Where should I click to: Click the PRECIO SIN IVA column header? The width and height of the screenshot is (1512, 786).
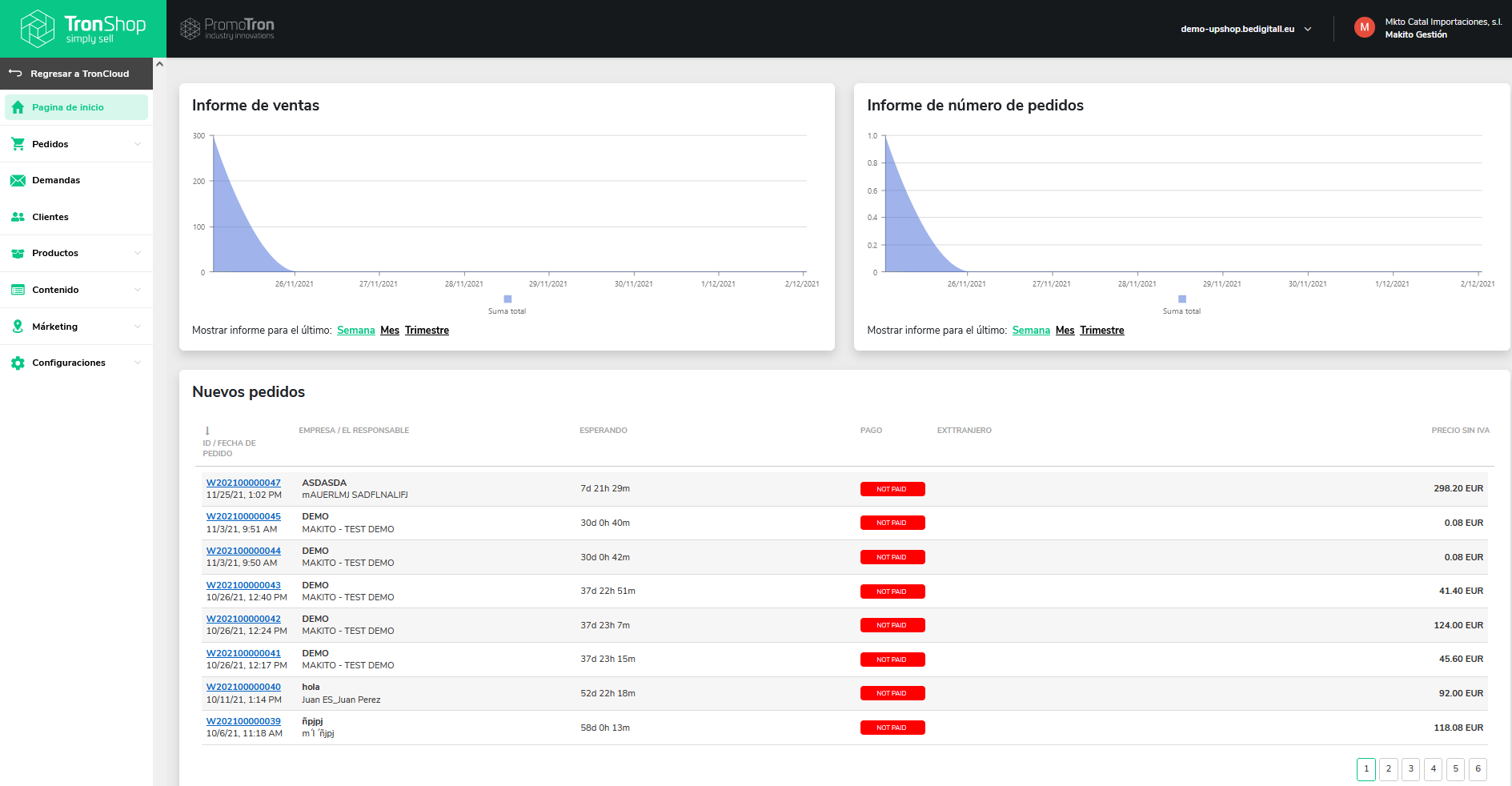[1460, 431]
